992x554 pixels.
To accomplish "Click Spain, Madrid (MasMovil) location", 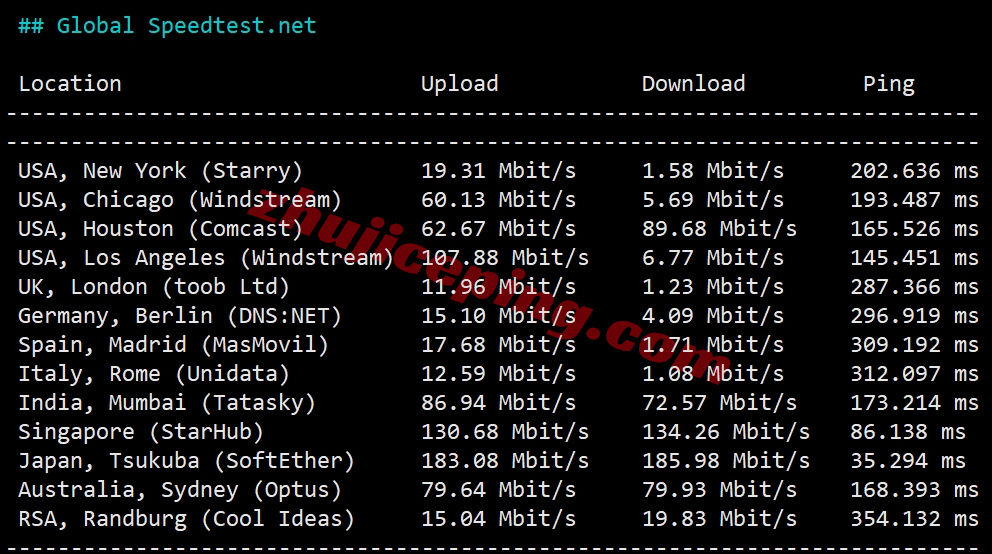I will pyautogui.click(x=173, y=345).
